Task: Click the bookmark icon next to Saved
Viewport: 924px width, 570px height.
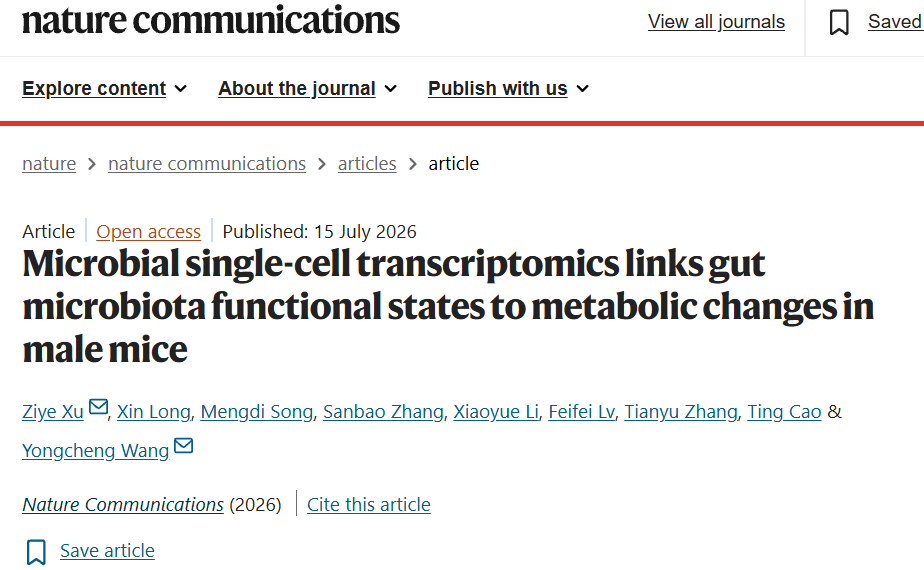Action: click(x=839, y=22)
